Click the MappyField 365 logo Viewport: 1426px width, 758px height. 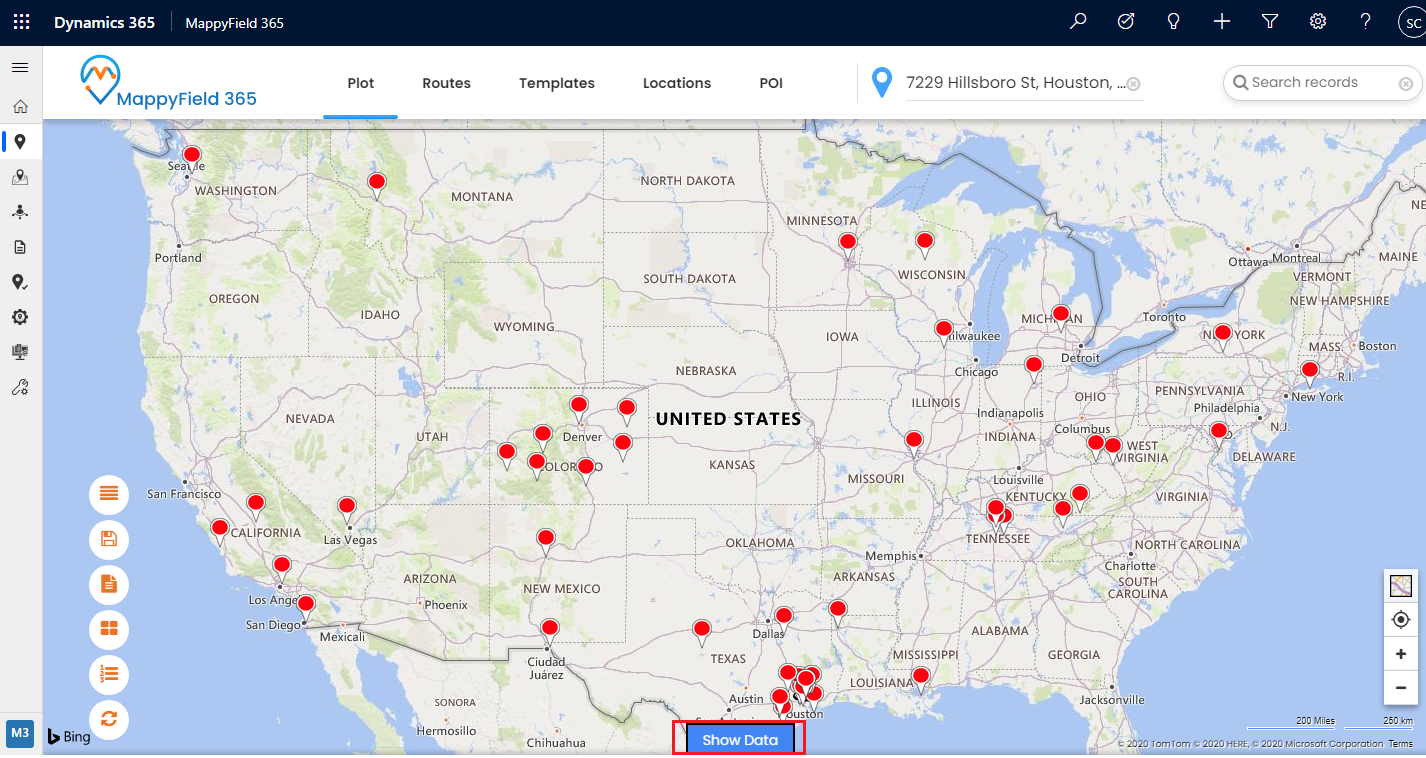[168, 82]
